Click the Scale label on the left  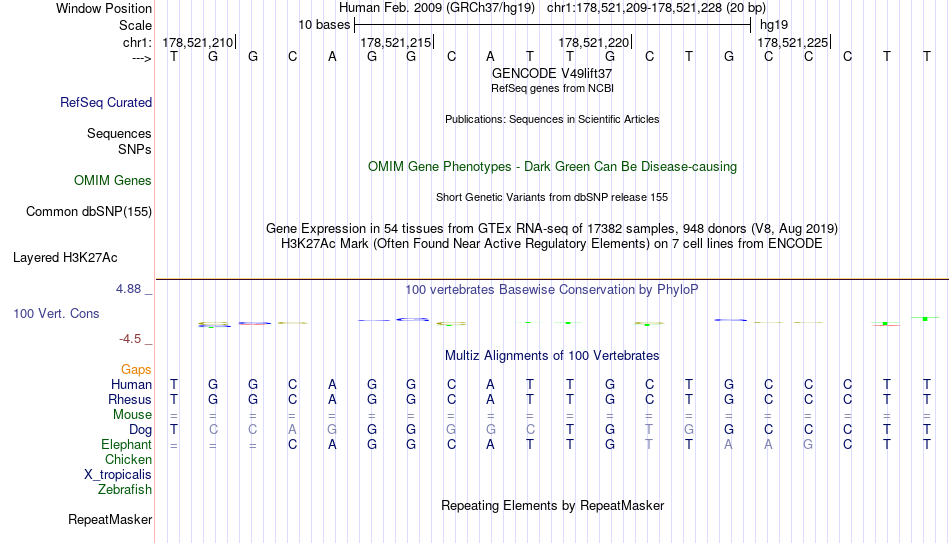135,25
